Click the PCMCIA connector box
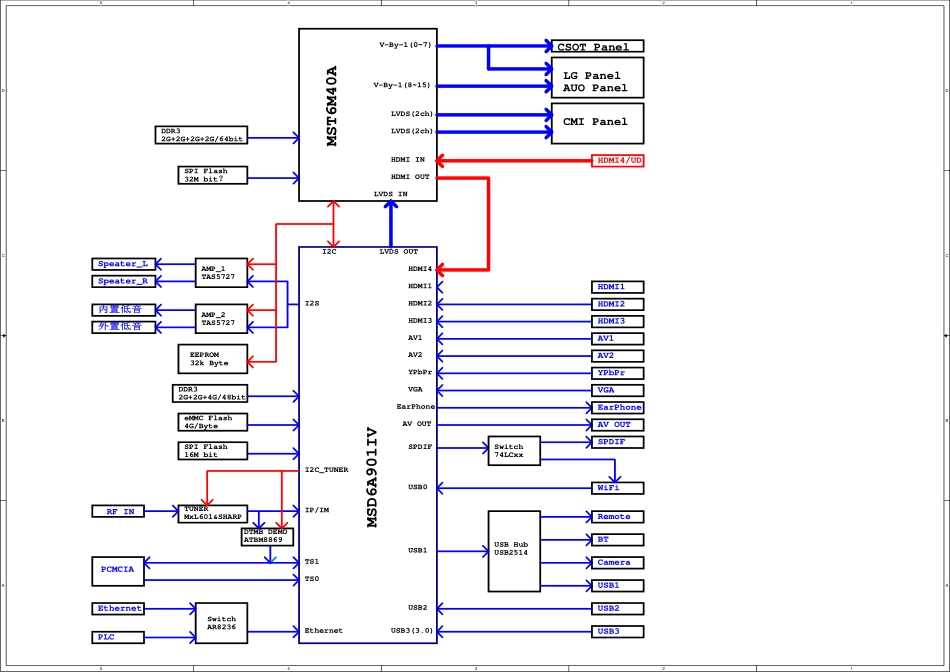The image size is (950, 672). (117, 570)
